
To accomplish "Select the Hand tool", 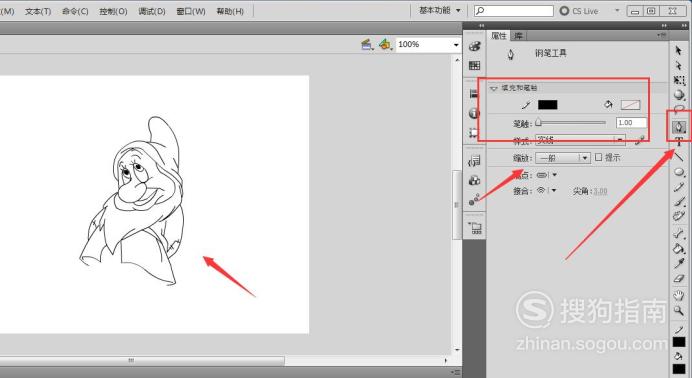I will [x=679, y=296].
